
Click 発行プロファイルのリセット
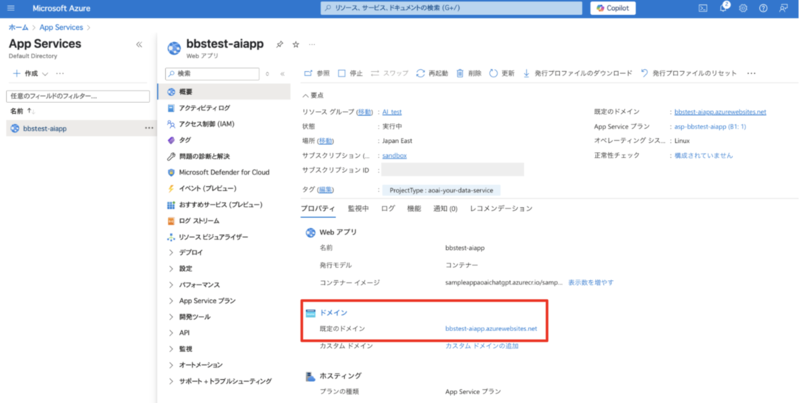[689, 73]
